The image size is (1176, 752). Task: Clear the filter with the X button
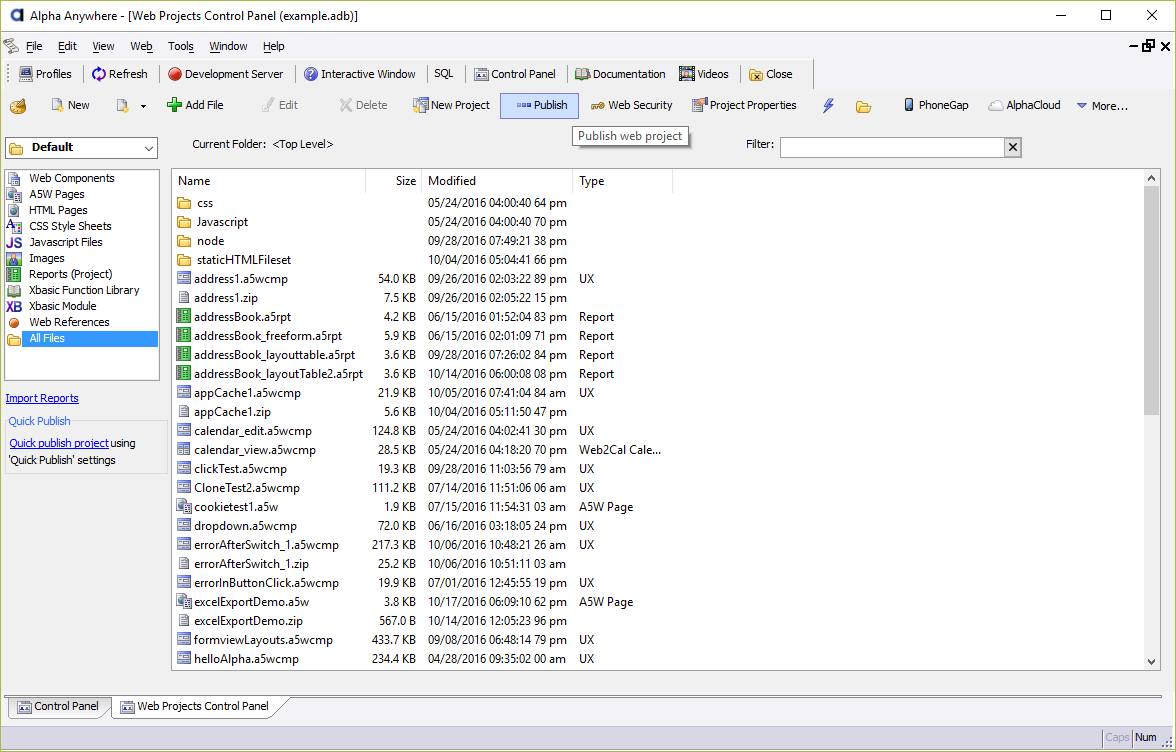(x=1012, y=147)
